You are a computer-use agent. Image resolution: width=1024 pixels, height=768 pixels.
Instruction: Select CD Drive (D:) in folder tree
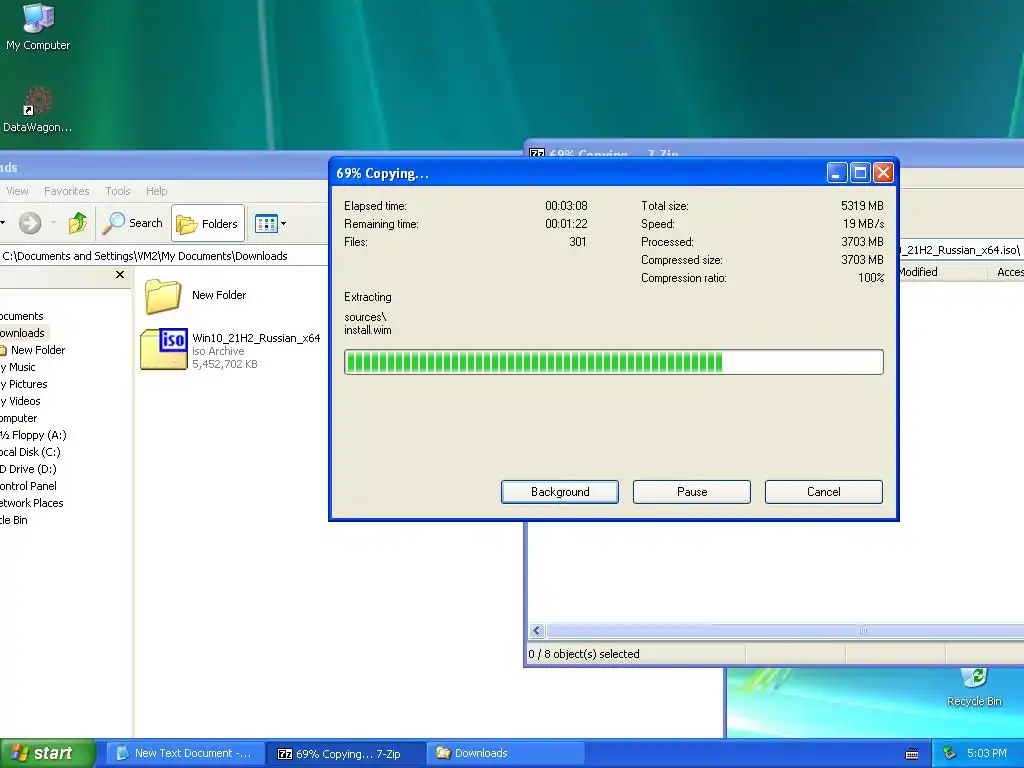click(28, 469)
